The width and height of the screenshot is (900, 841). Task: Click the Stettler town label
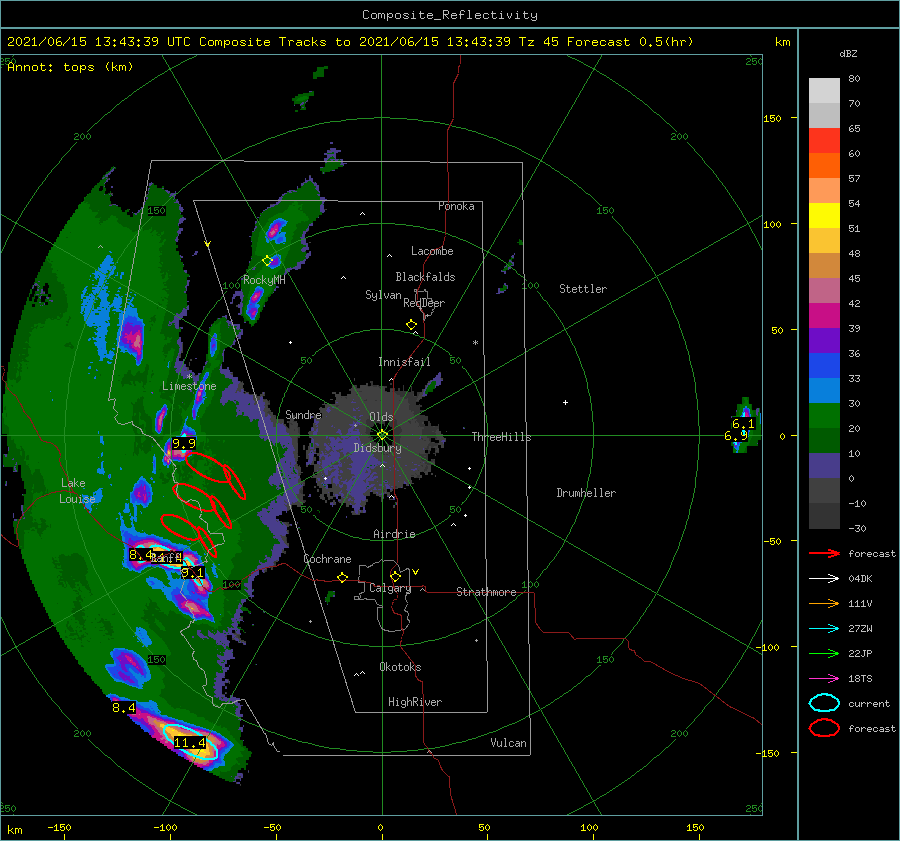click(583, 289)
